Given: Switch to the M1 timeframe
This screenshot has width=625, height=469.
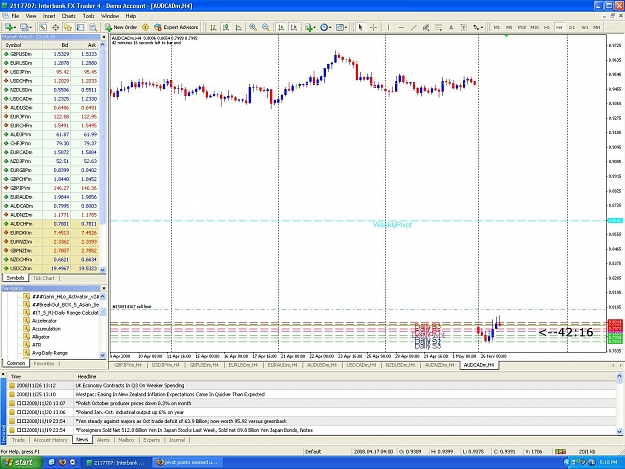Looking at the screenshot, I should [496, 27].
